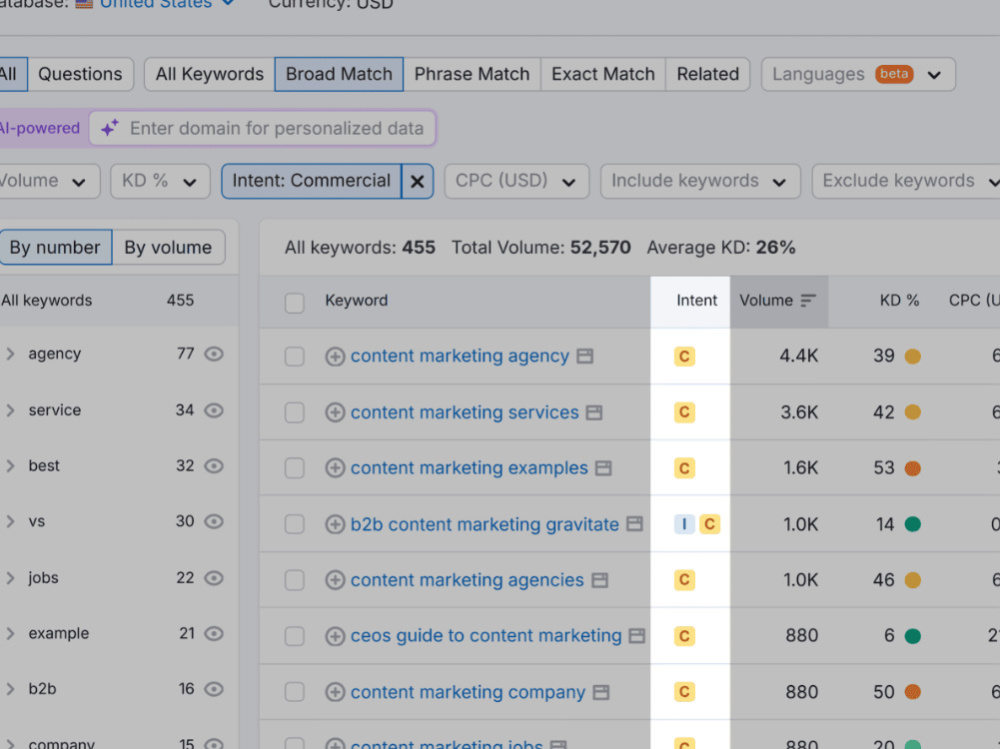This screenshot has width=1000, height=749.
Task: Group keywords By volume
Action: click(168, 247)
